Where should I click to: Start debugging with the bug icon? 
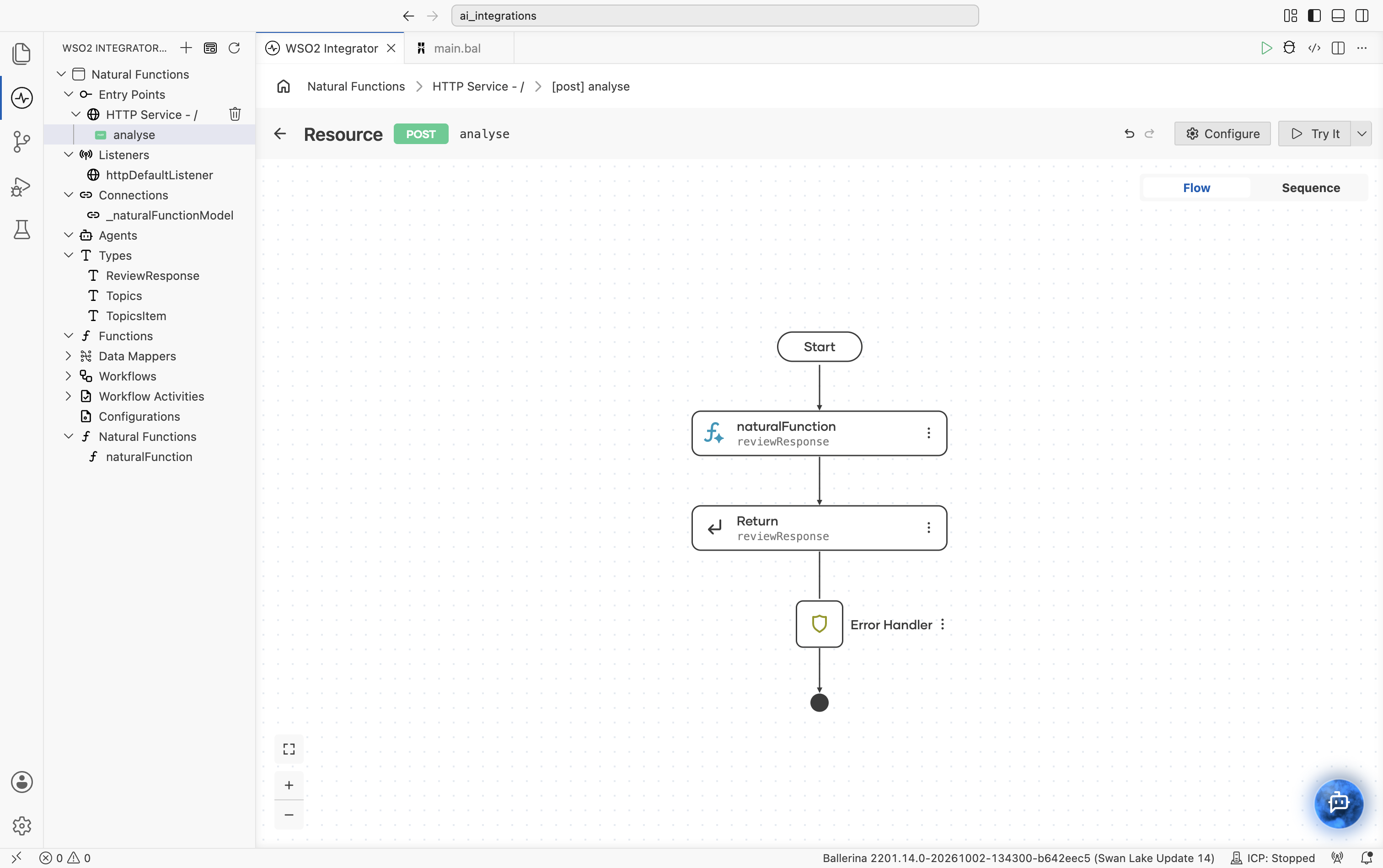coord(1289,48)
